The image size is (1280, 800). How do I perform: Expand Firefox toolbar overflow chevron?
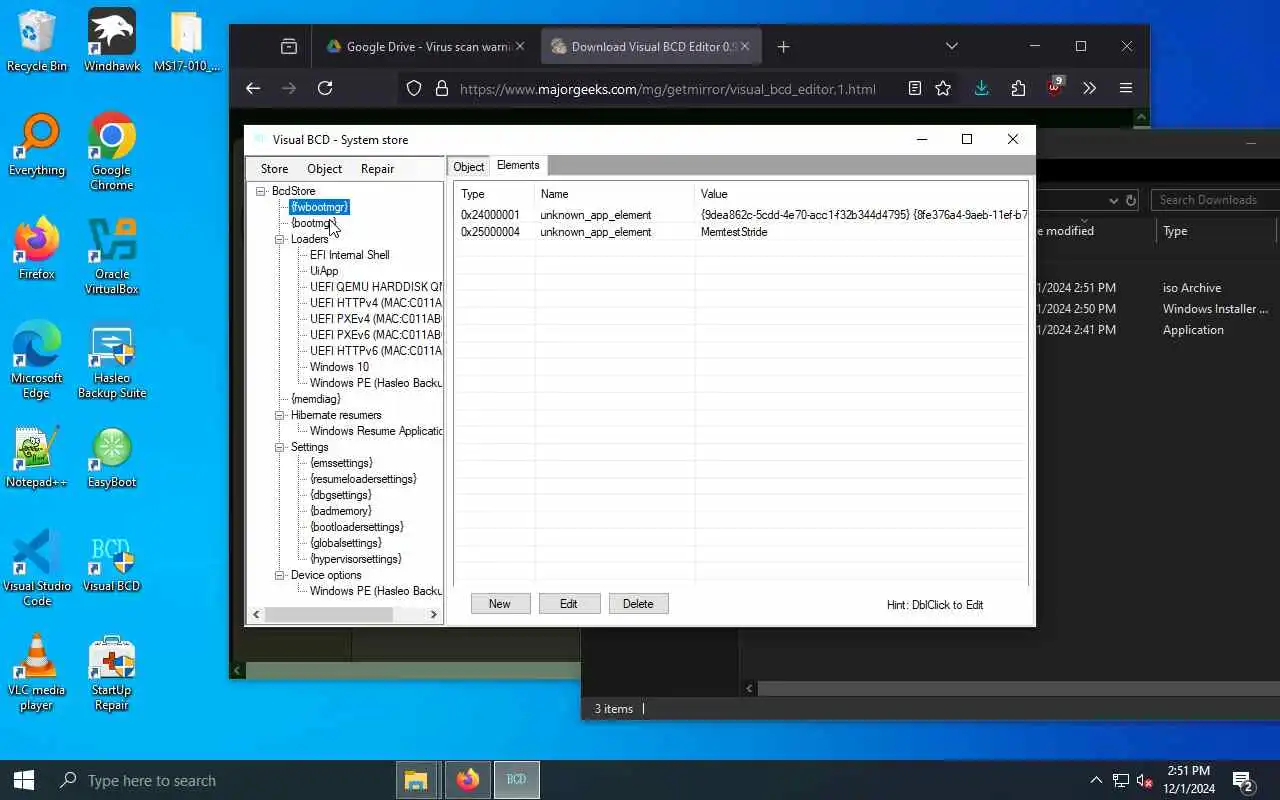pyautogui.click(x=1090, y=88)
